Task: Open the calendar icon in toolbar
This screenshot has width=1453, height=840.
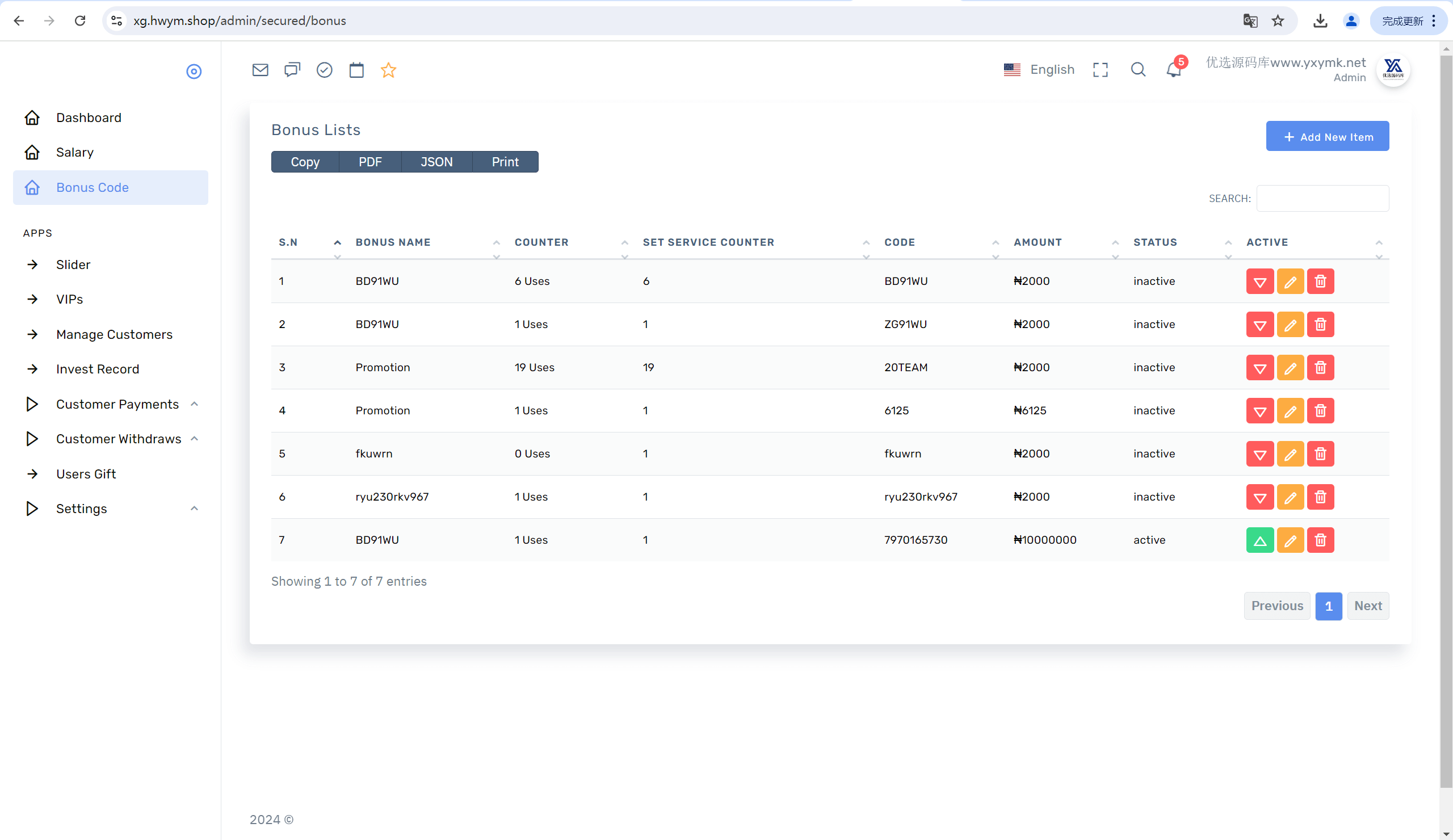Action: point(356,70)
